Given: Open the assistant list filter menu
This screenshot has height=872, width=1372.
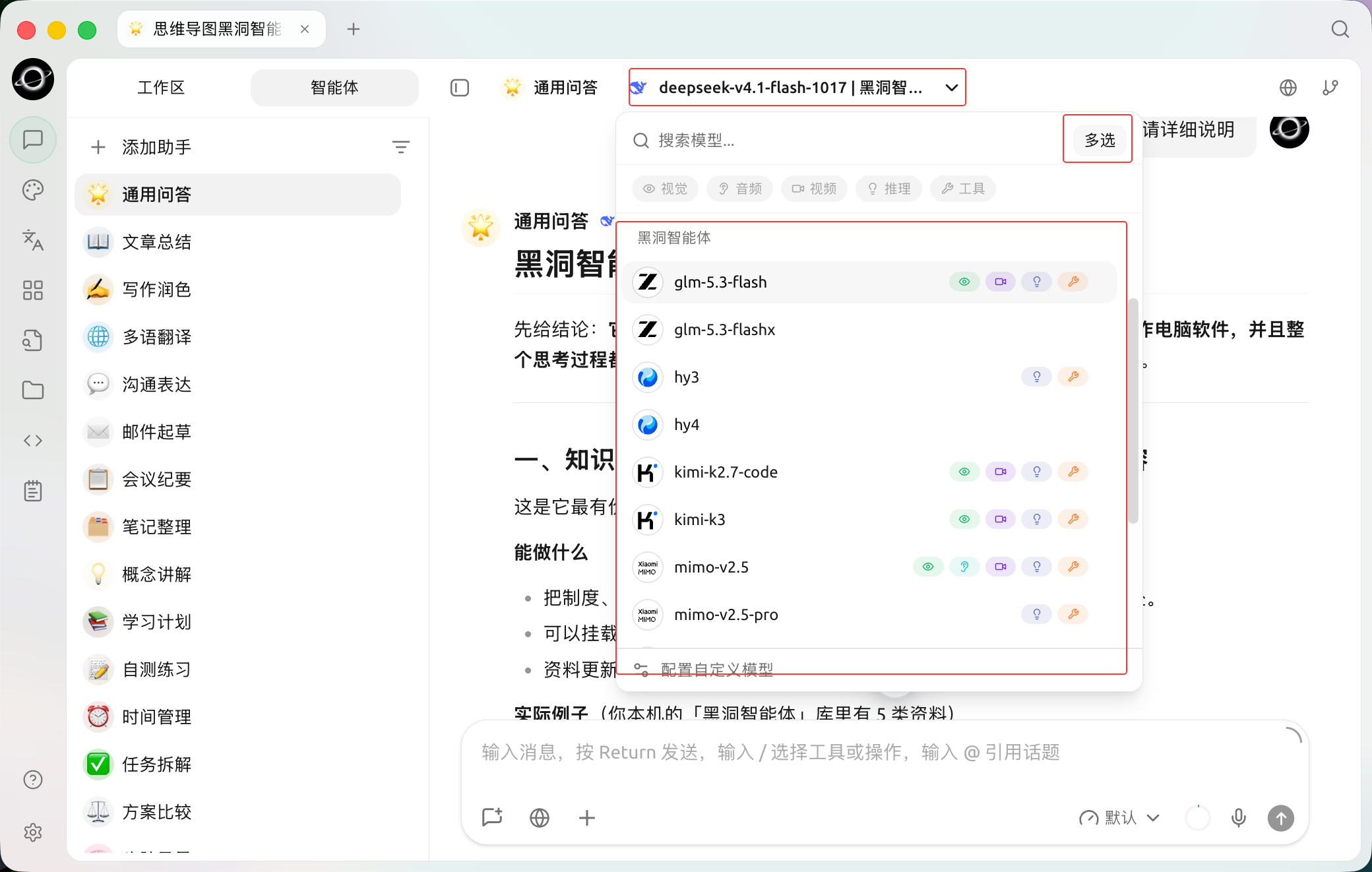Looking at the screenshot, I should [x=401, y=147].
